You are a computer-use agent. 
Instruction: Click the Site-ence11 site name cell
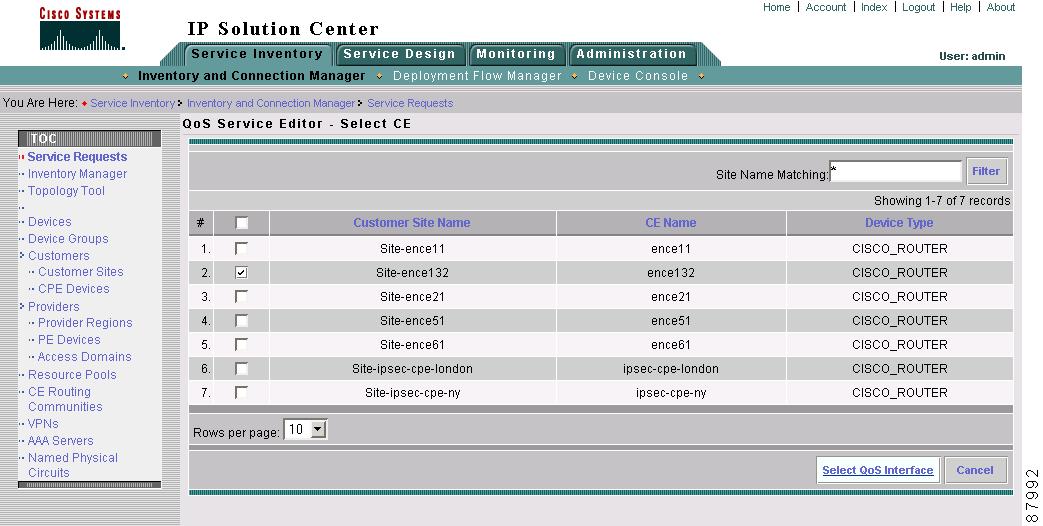coord(412,249)
